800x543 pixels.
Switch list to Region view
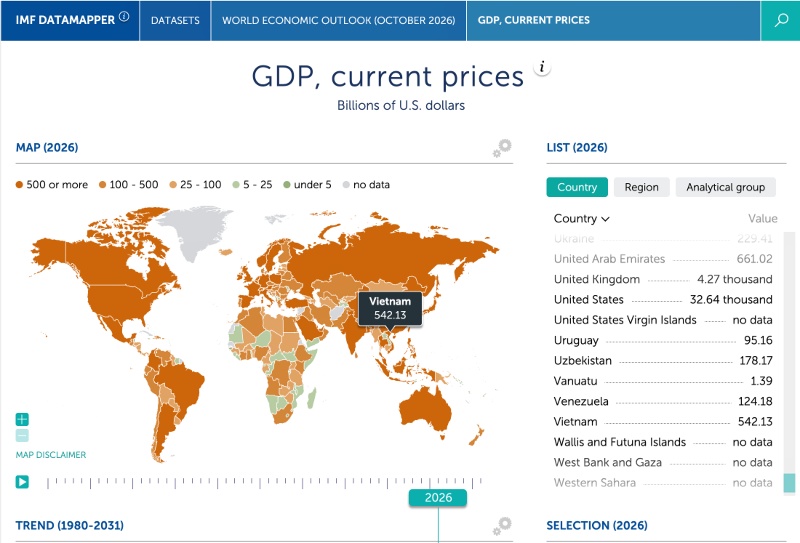[x=641, y=187]
